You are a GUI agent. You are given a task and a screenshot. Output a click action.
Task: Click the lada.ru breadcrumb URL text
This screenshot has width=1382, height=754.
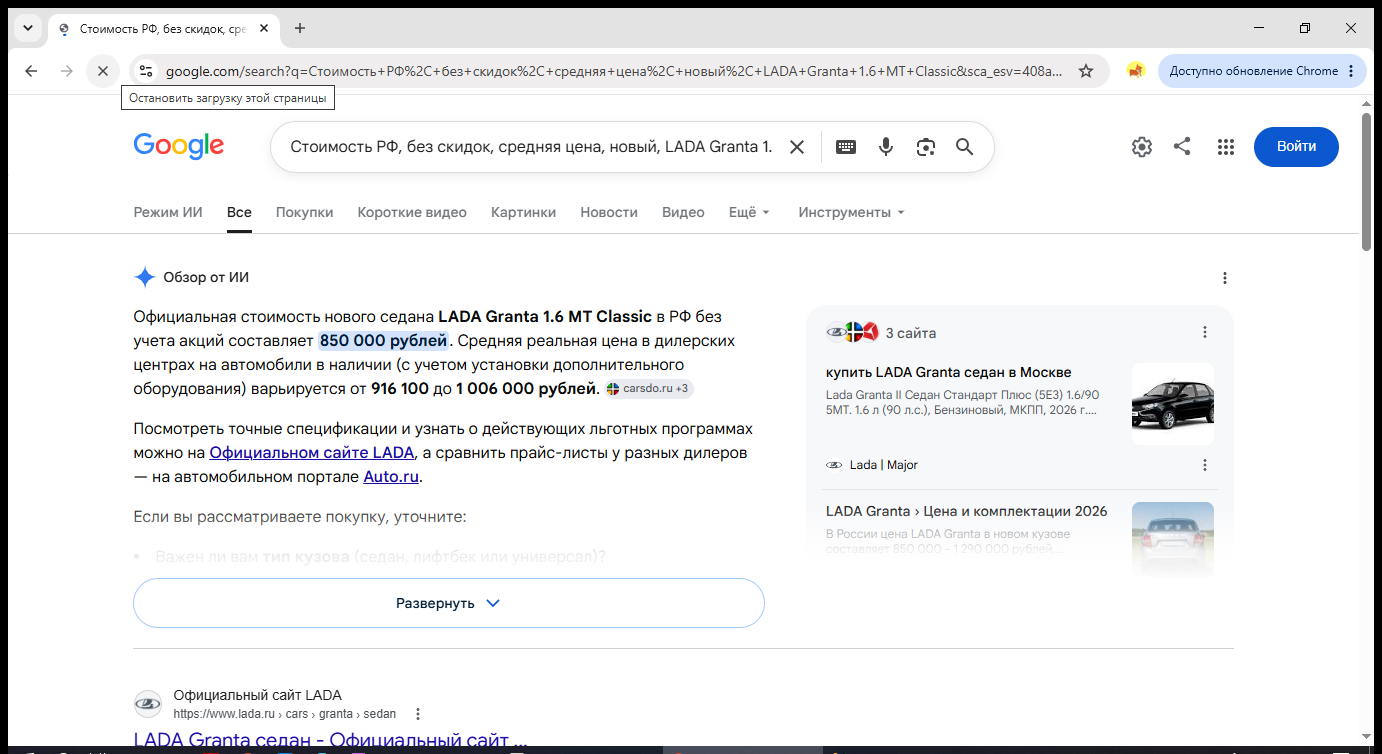(x=284, y=714)
